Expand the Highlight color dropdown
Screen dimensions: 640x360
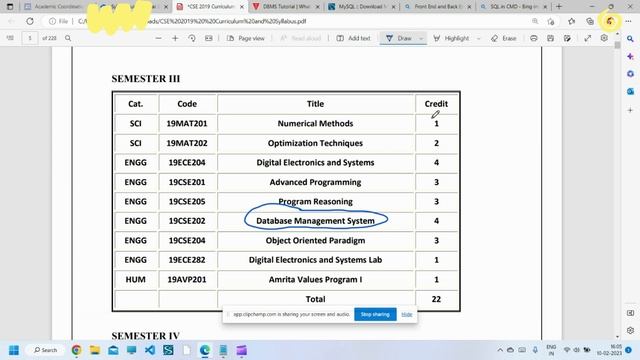(x=479, y=38)
